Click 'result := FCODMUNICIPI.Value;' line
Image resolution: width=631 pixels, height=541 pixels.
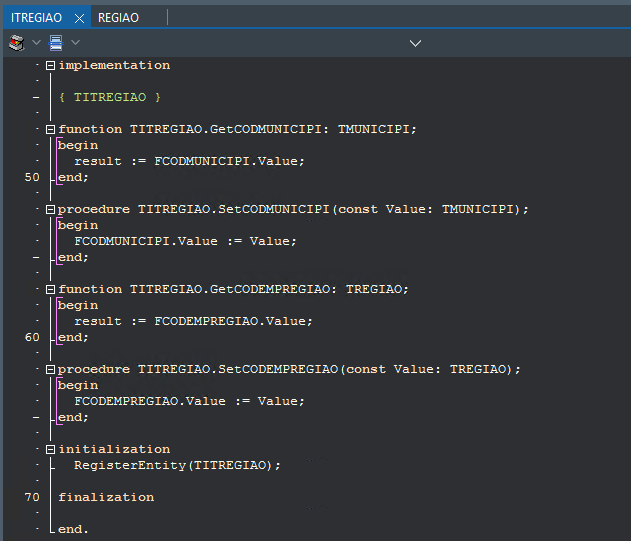tap(189, 161)
